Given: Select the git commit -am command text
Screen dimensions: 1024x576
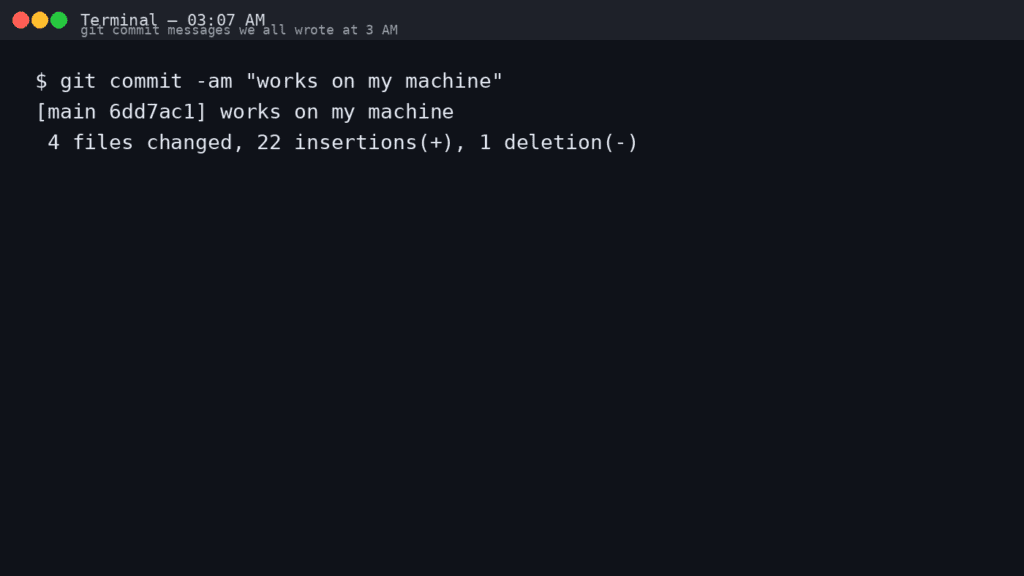Looking at the screenshot, I should pyautogui.click(x=145, y=81).
